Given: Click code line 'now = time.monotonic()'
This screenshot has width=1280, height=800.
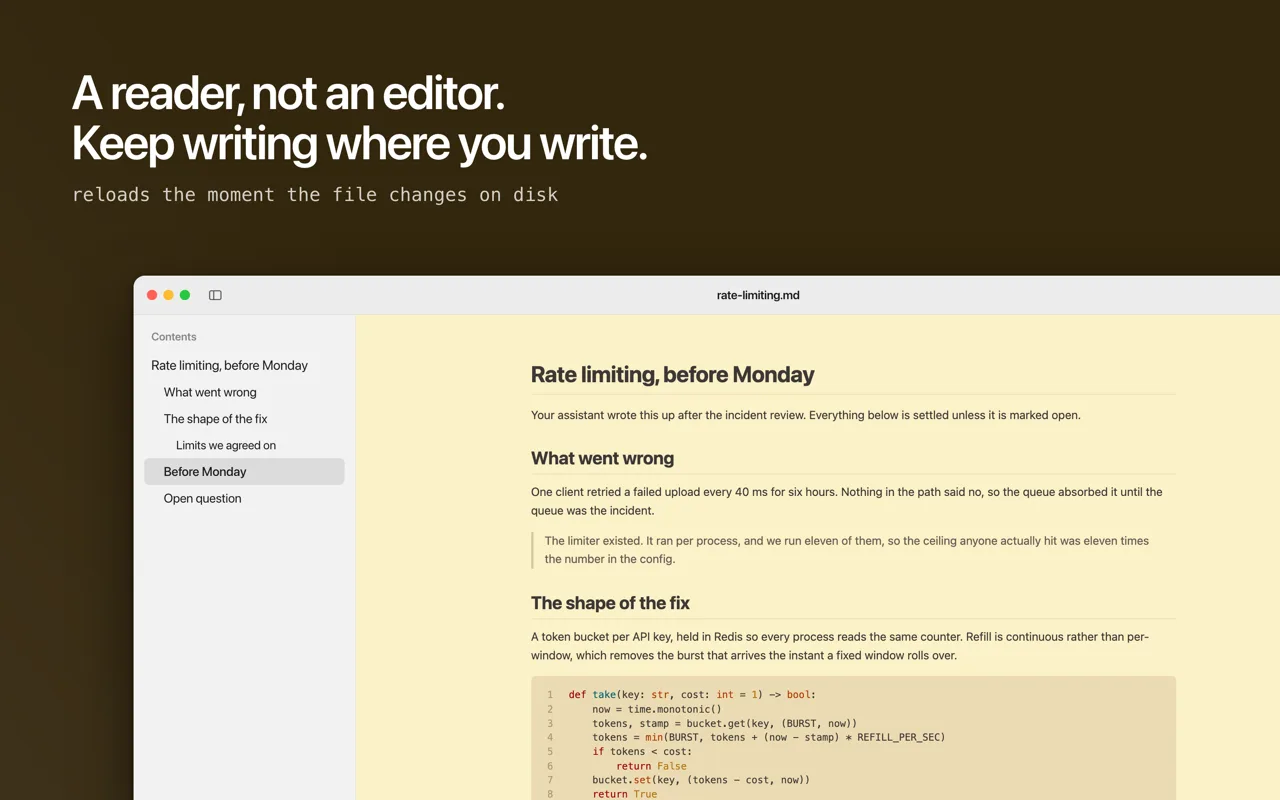Looking at the screenshot, I should (x=656, y=709).
